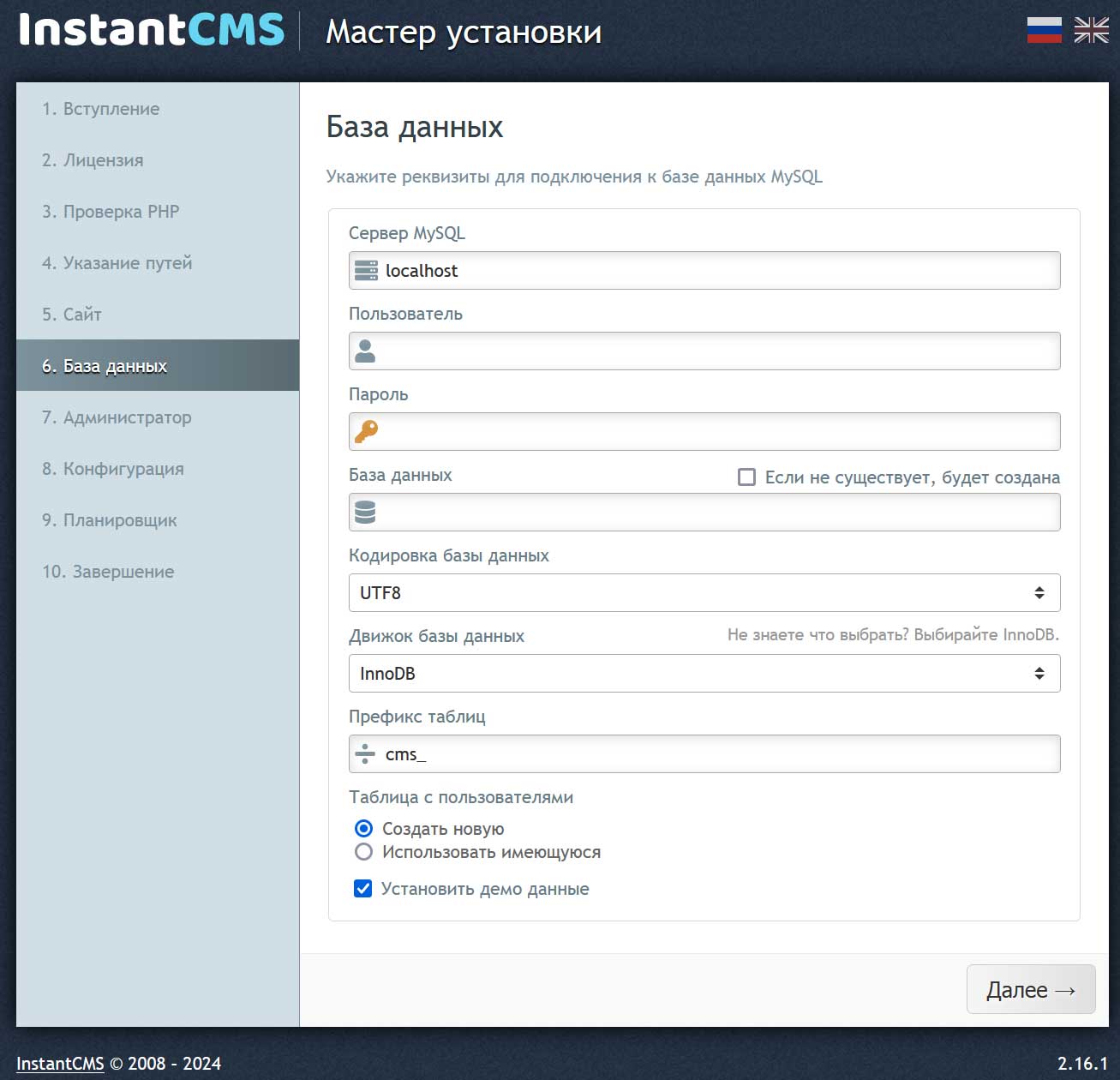Go to step 3. Проверка PHP
The height and width of the screenshot is (1080, 1120).
point(158,212)
